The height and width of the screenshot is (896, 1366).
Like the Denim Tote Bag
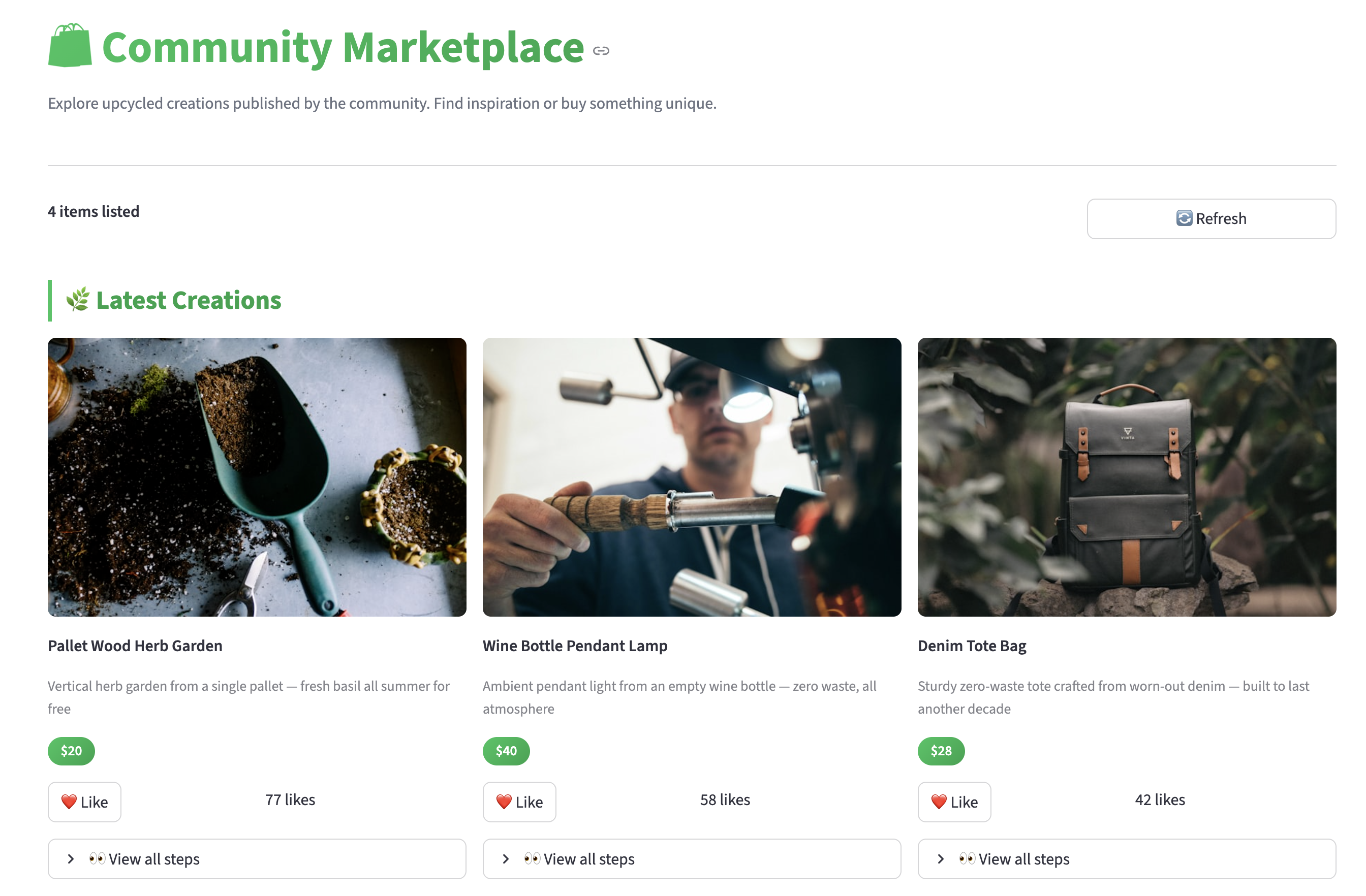(953, 802)
